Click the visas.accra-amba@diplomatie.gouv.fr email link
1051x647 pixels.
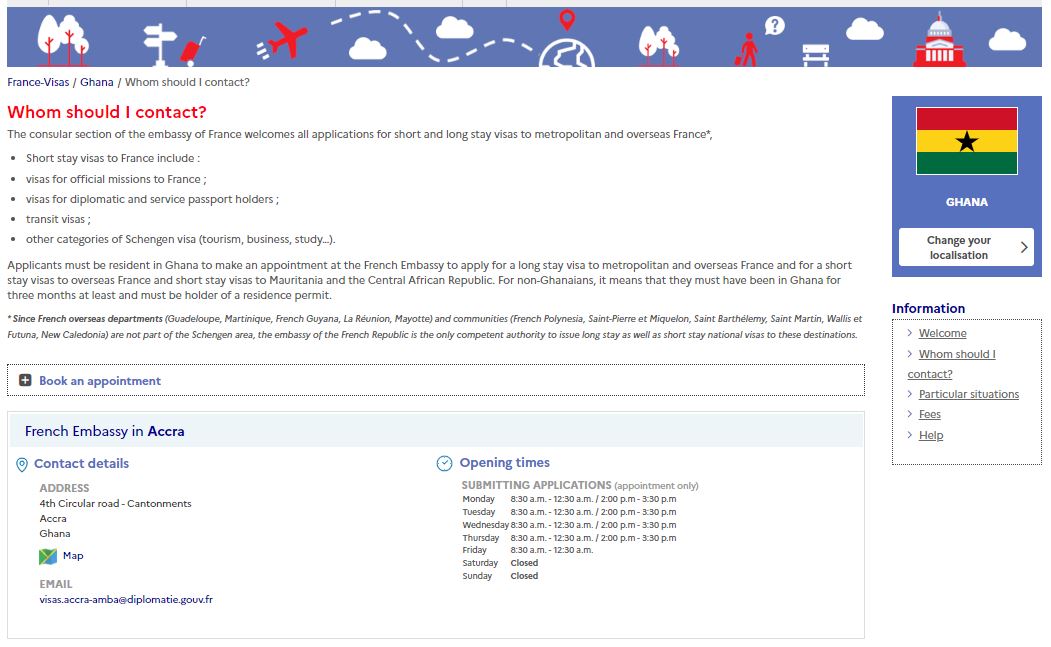126,599
